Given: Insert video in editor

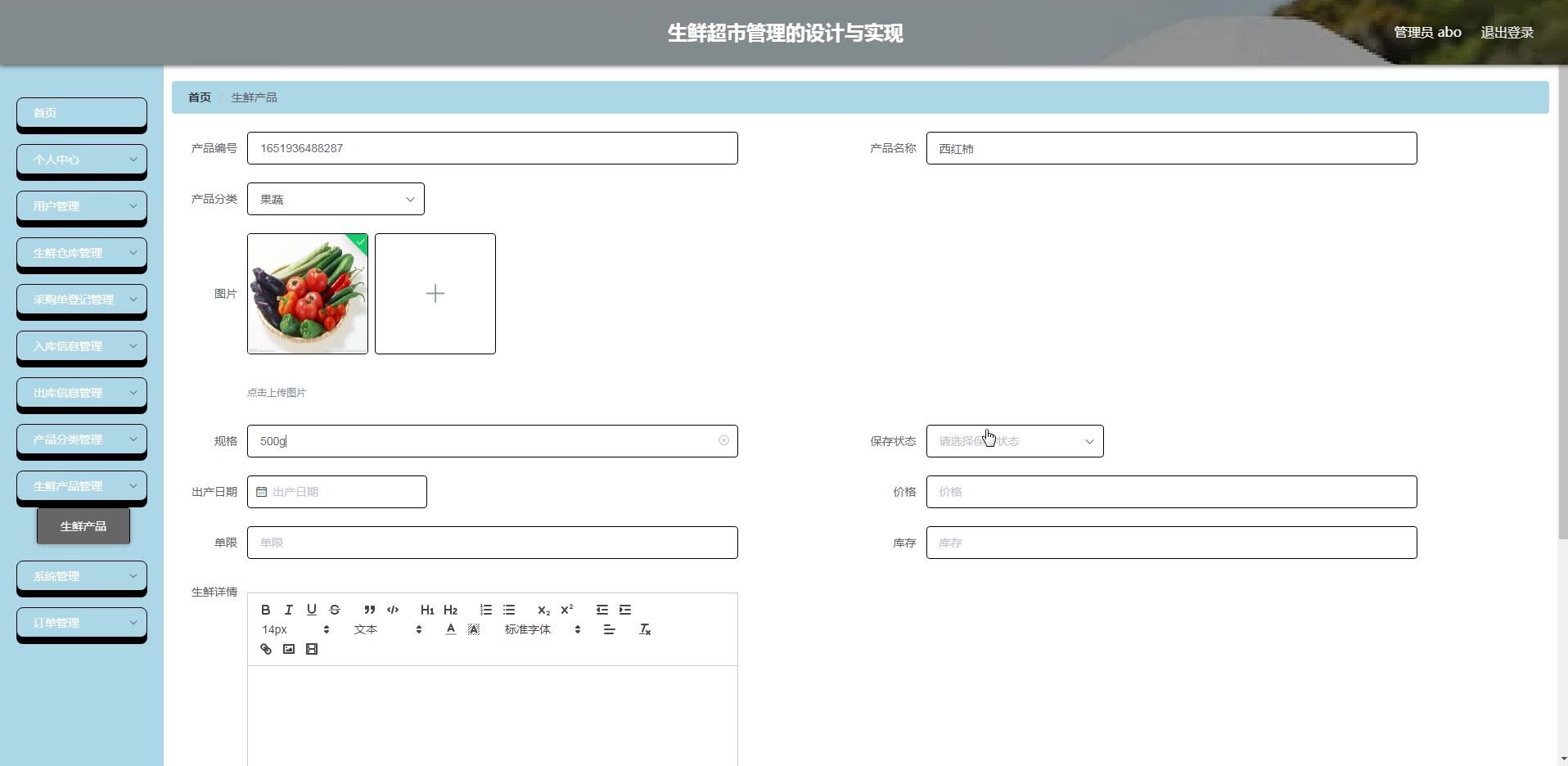Looking at the screenshot, I should pos(311,649).
